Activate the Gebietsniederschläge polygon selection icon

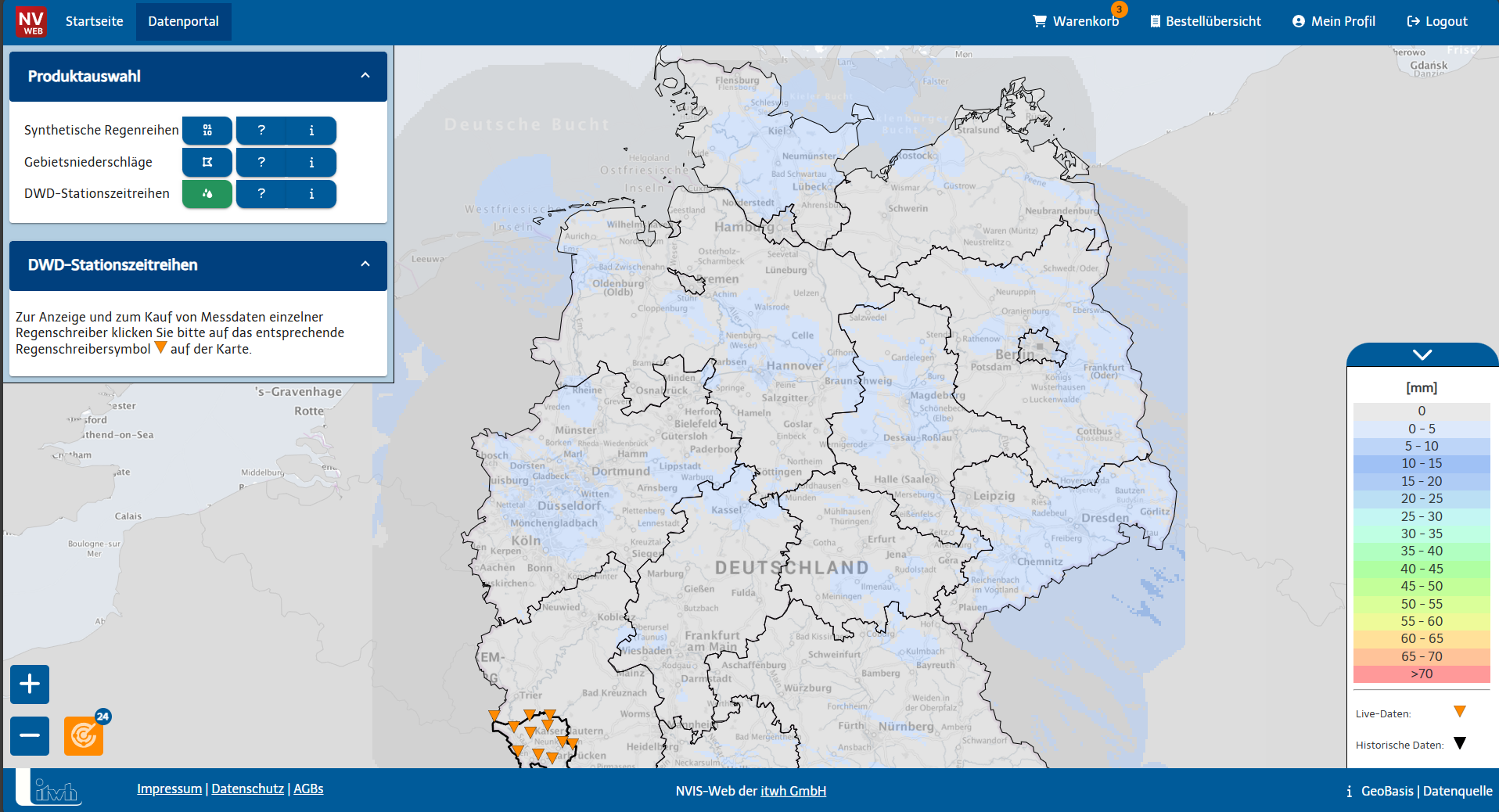(x=207, y=162)
